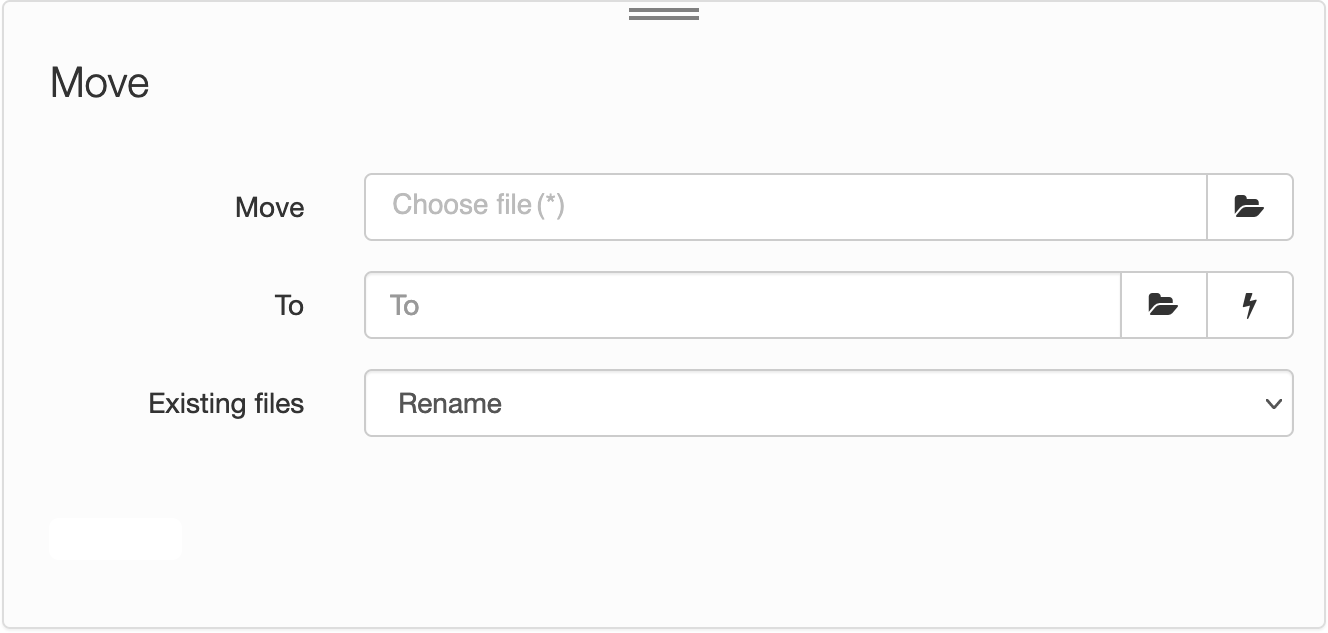1328x633 pixels.
Task: Select the Rename option text
Action: pos(450,404)
